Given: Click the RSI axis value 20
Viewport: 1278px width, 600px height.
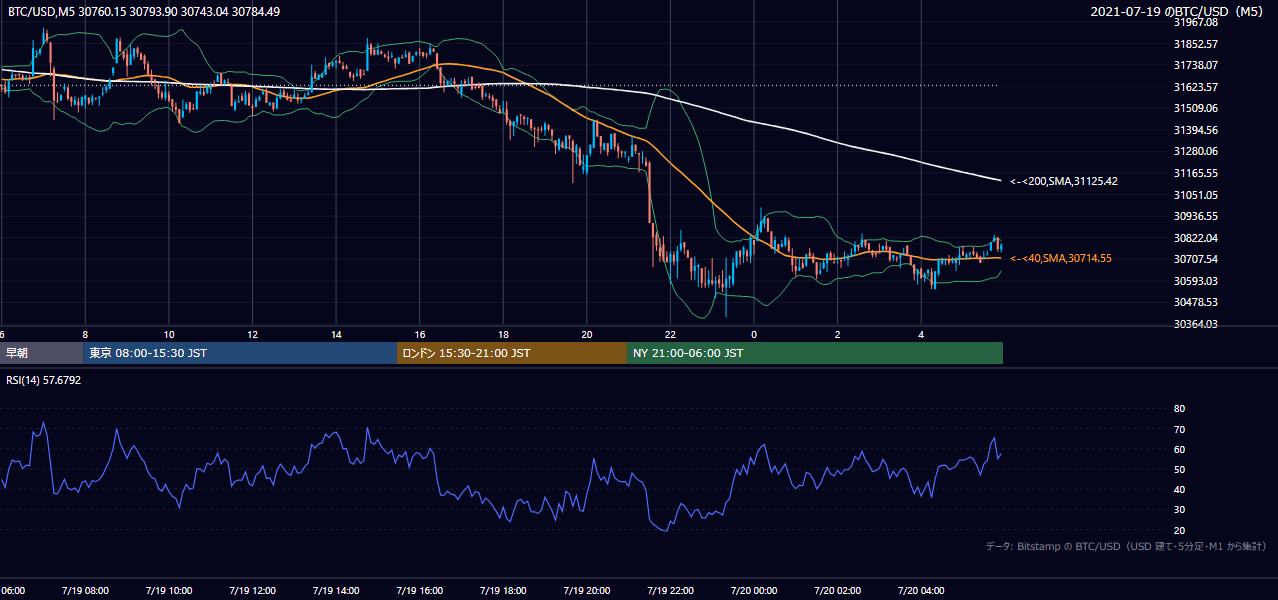Looking at the screenshot, I should 1179,530.
